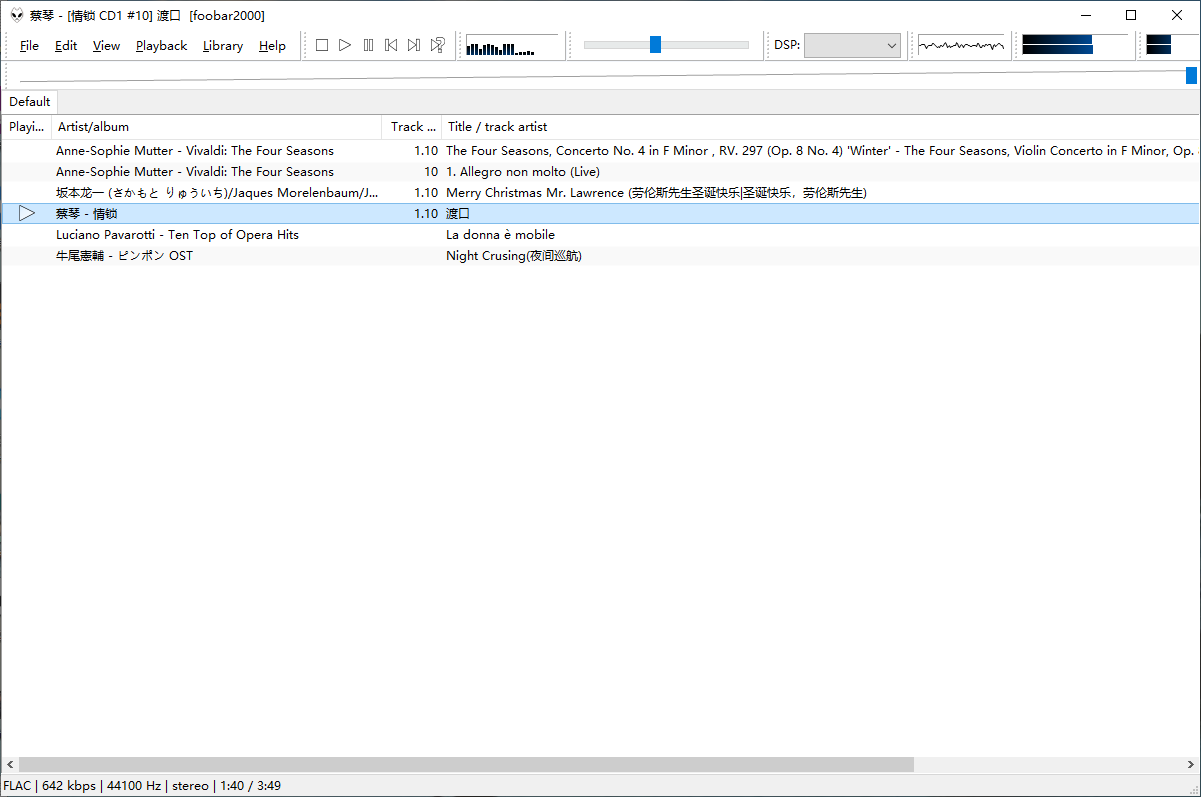Click the random playback icon
The width and height of the screenshot is (1201, 797).
coord(437,45)
